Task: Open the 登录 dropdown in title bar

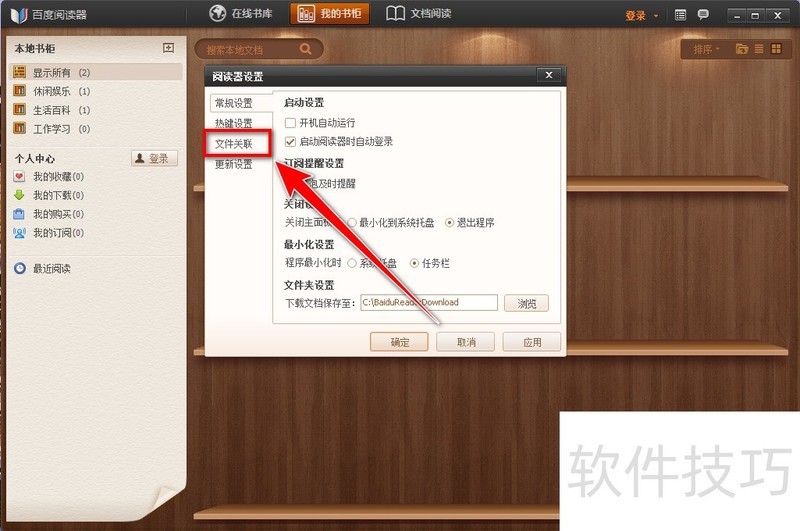Action: [x=641, y=15]
